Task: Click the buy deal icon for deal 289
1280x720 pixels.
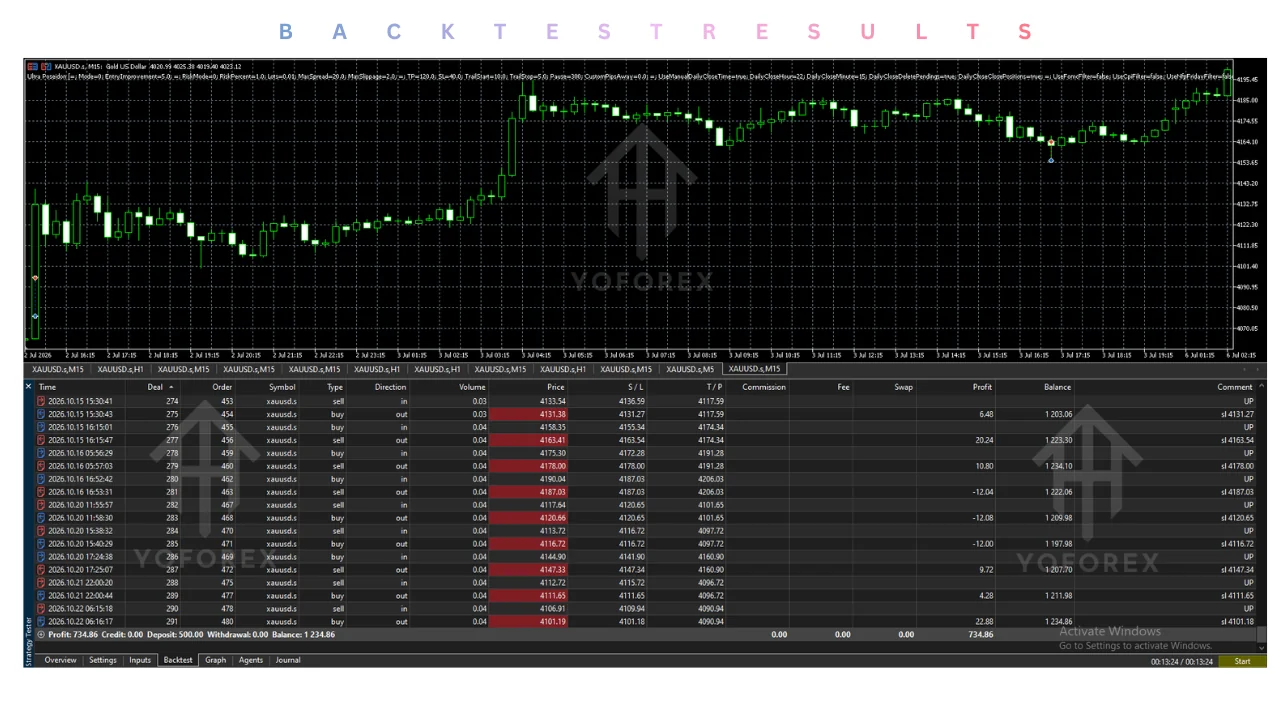Action: point(41,596)
